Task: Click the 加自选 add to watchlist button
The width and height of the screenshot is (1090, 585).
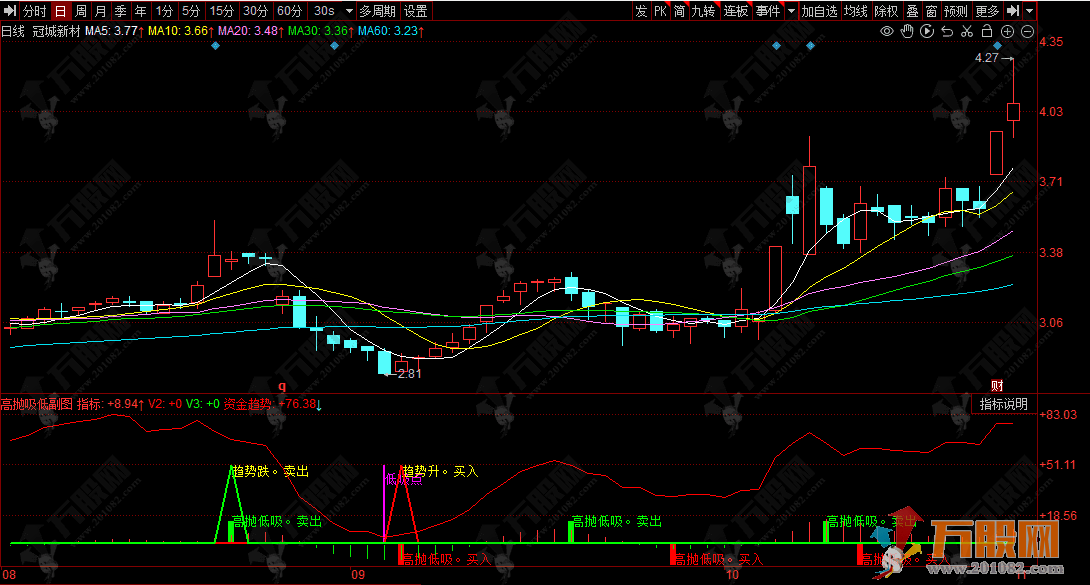Action: tap(819, 11)
